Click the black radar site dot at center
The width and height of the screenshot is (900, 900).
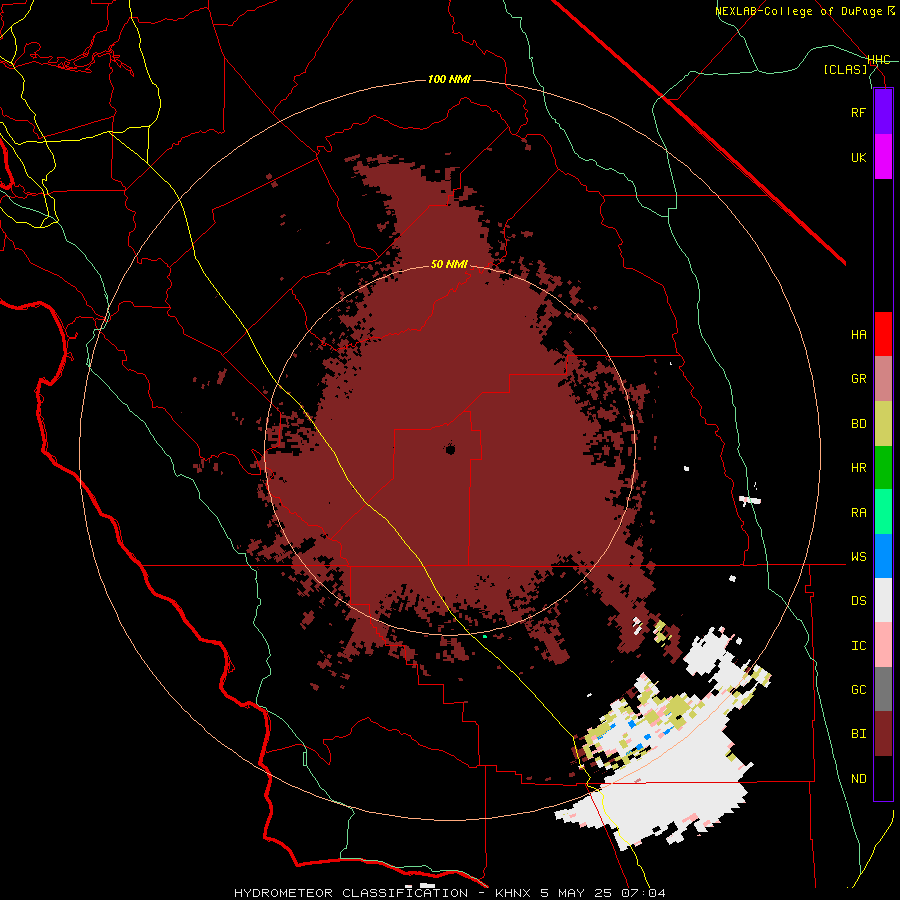(450, 449)
